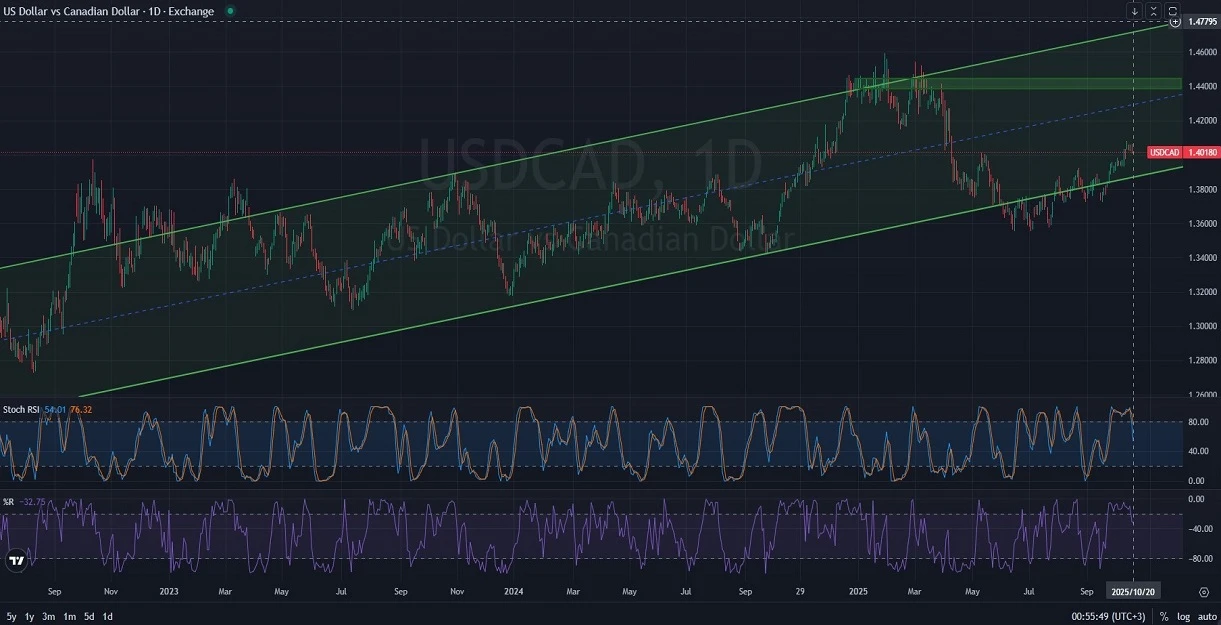The width and height of the screenshot is (1221, 625).
Task: Toggle log scale mode
Action: point(1183,617)
